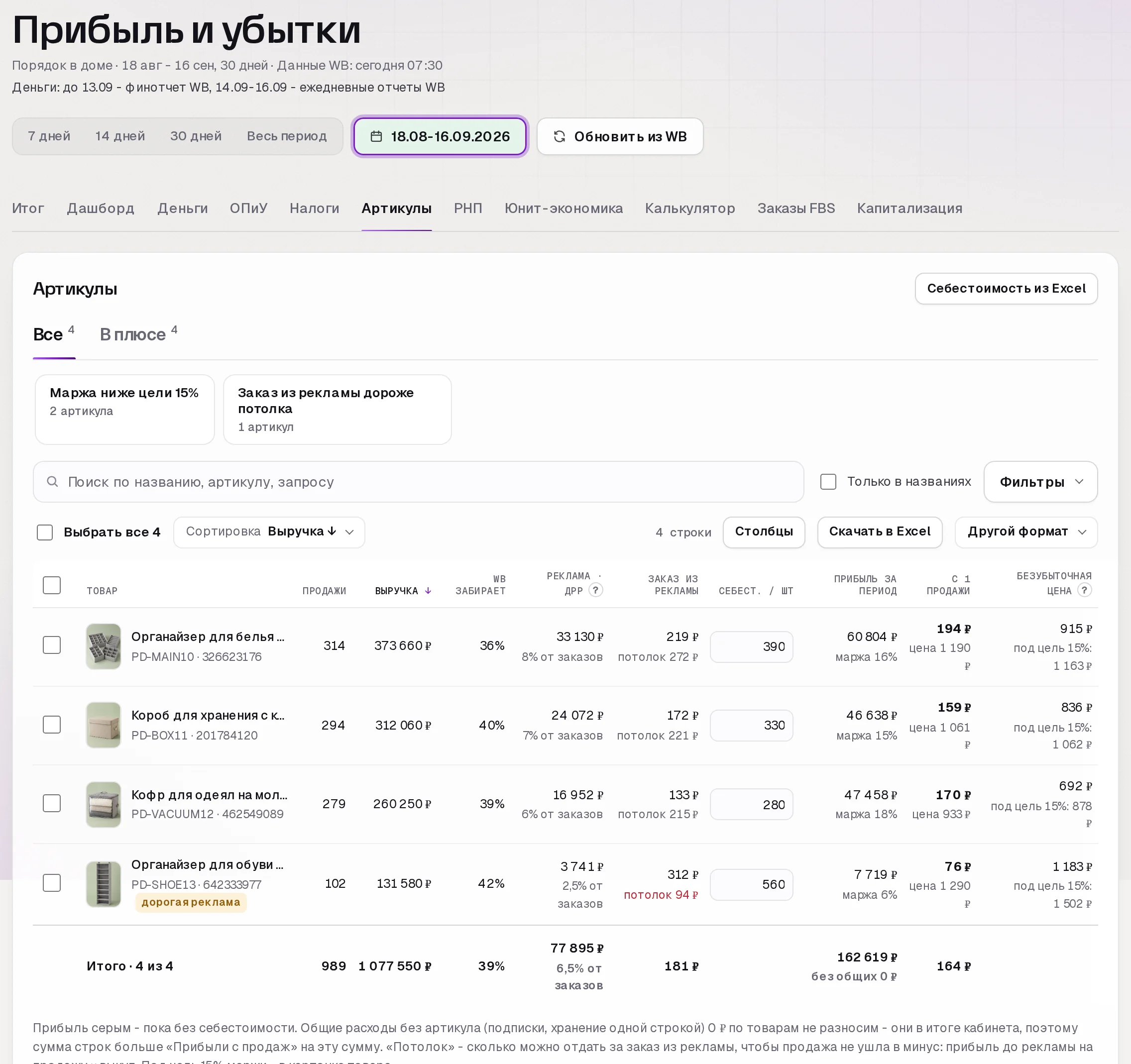This screenshot has height=1064, width=1131.
Task: Click the дорогая реклама tag
Action: coord(191,902)
